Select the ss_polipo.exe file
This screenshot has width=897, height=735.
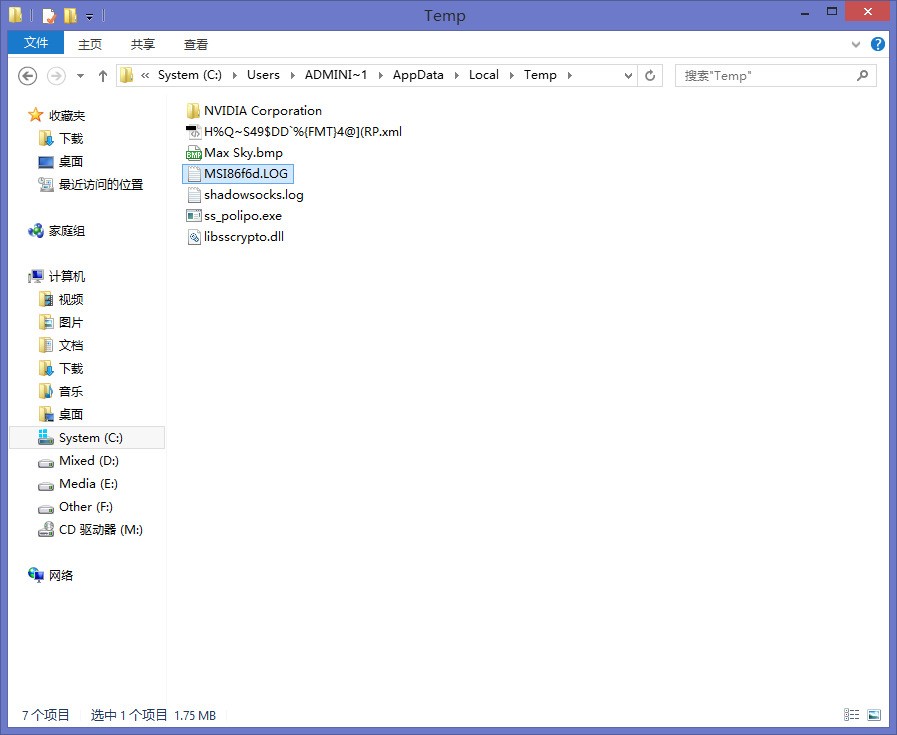click(x=242, y=216)
